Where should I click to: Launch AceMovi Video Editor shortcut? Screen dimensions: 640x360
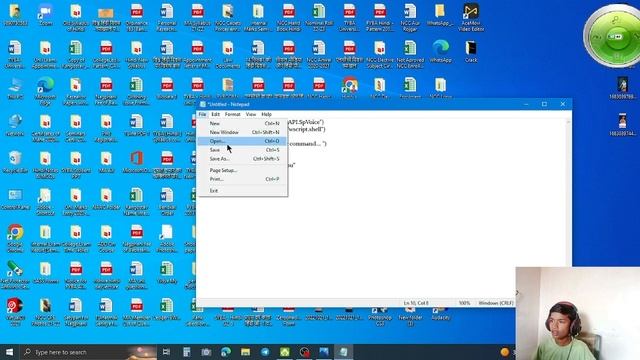pos(471,18)
